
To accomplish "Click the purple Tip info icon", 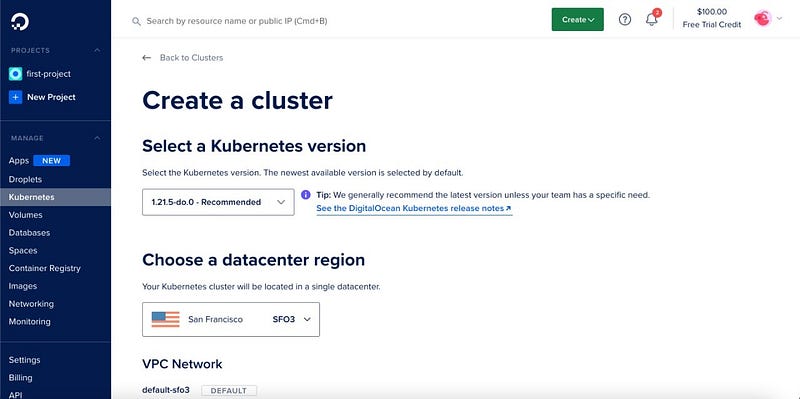I will pyautogui.click(x=306, y=194).
